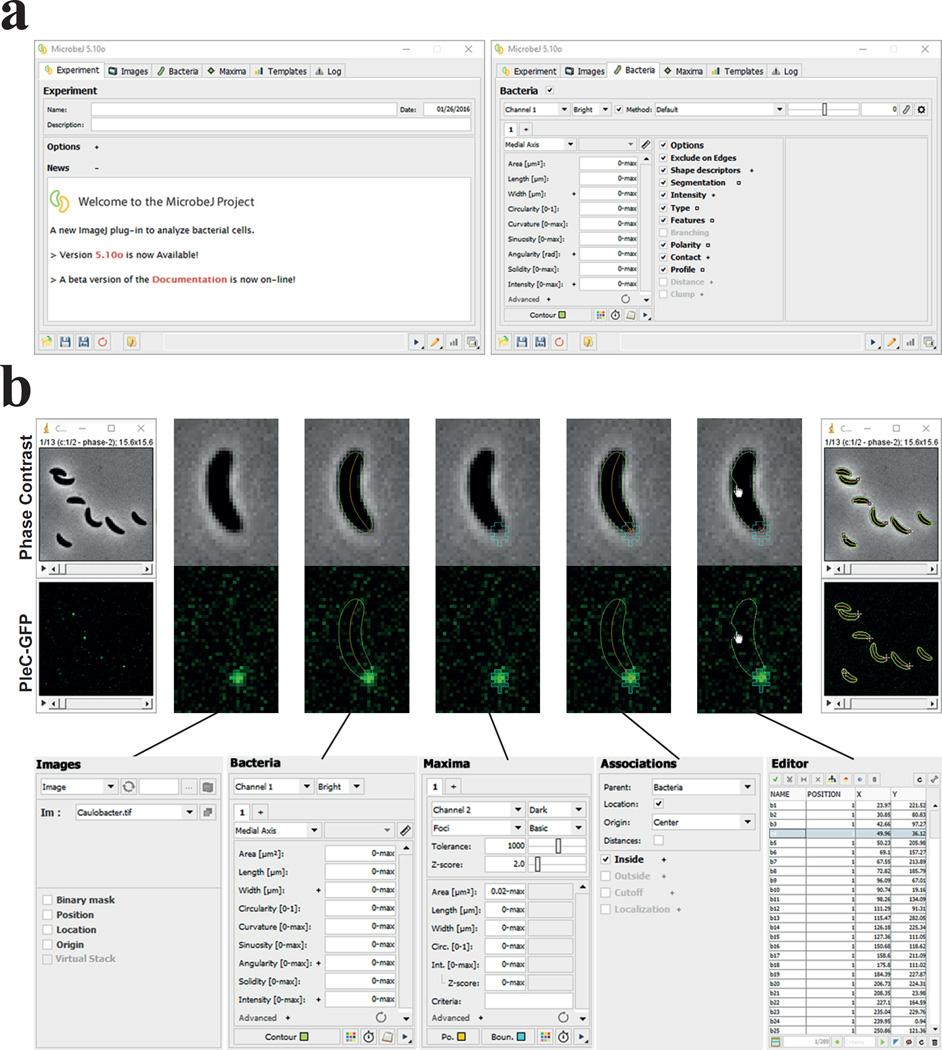Open the Caulobacter.tif image dropdown

click(134, 813)
